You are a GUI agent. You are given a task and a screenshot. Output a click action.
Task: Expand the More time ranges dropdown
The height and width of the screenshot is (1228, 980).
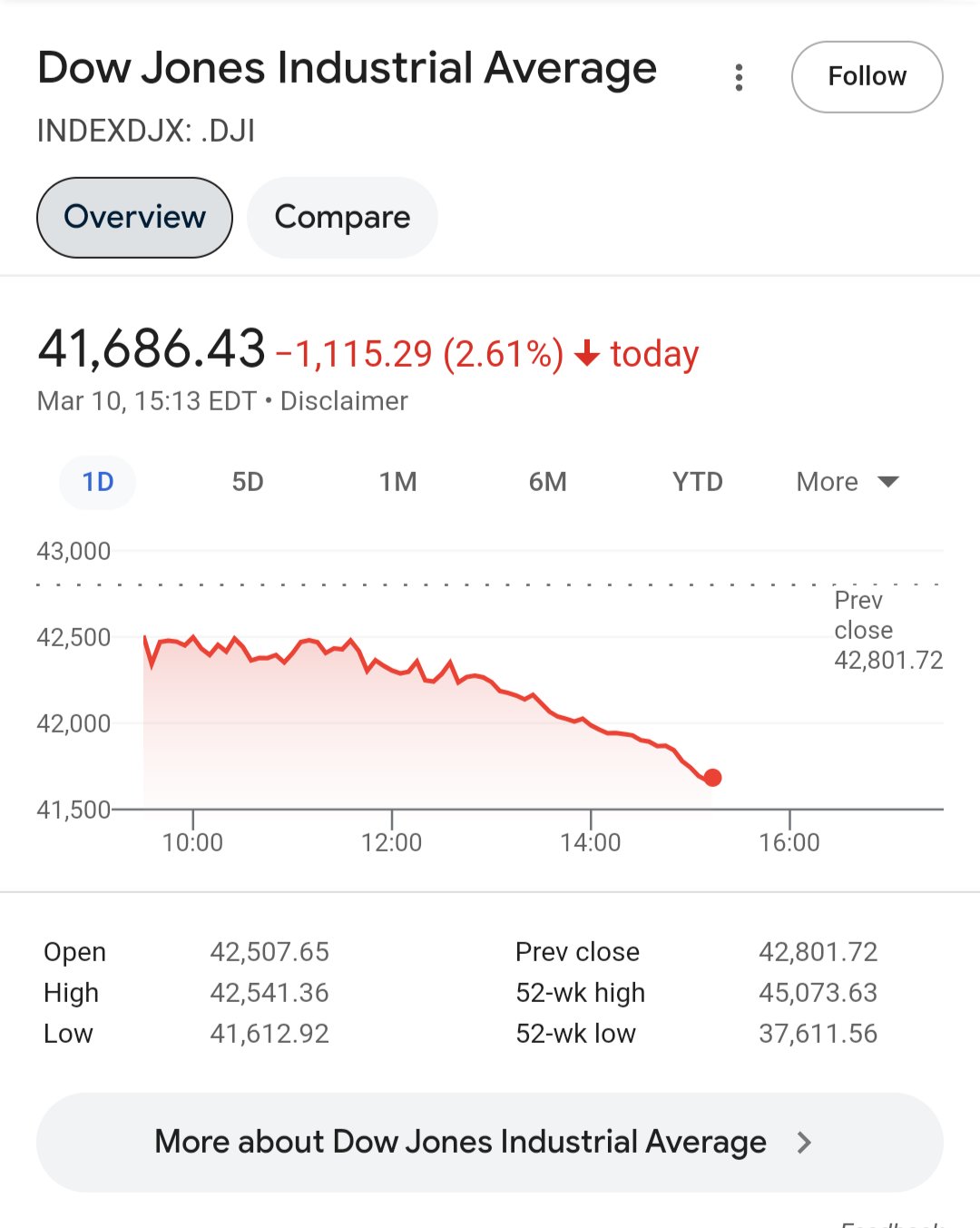pos(847,482)
